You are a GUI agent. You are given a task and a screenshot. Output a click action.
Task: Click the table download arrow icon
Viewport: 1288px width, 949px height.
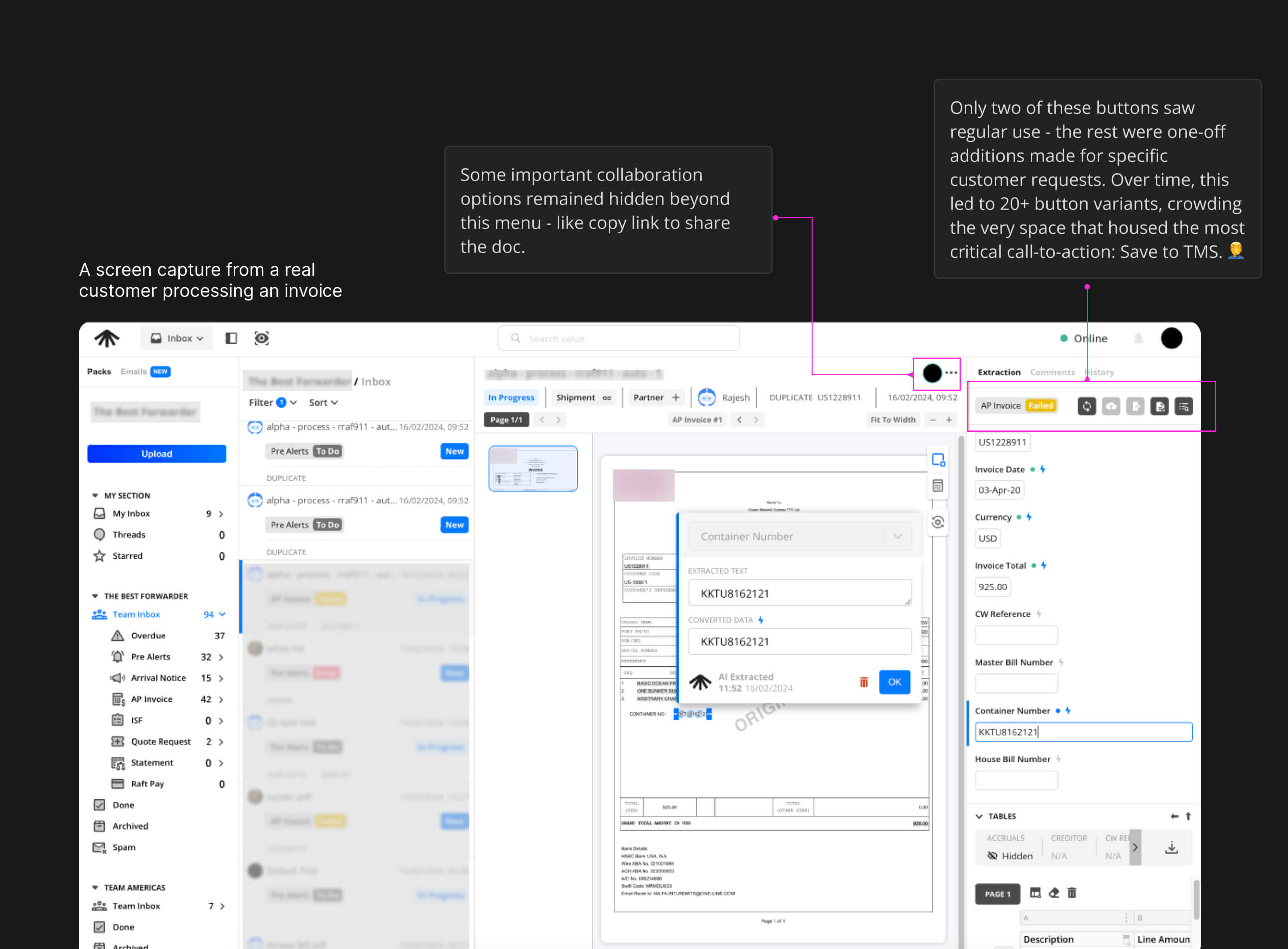(x=1171, y=847)
